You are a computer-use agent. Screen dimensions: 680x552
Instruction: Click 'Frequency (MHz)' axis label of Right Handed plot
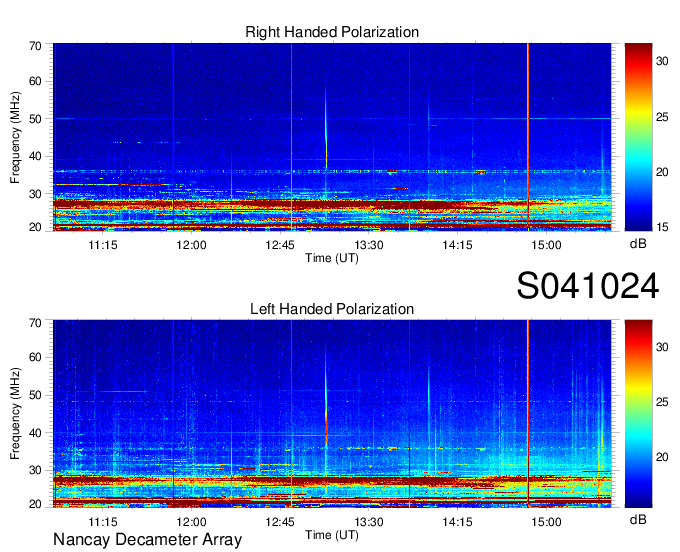point(15,137)
